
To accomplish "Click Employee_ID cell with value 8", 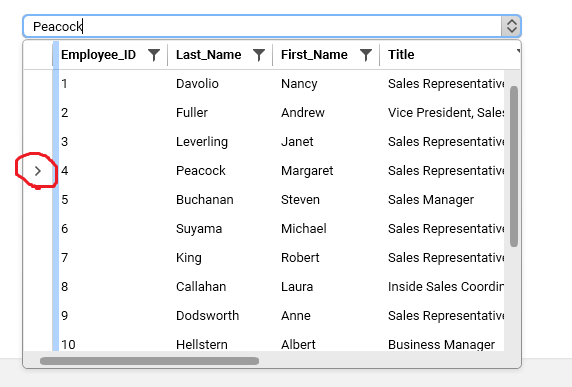I will tap(65, 287).
